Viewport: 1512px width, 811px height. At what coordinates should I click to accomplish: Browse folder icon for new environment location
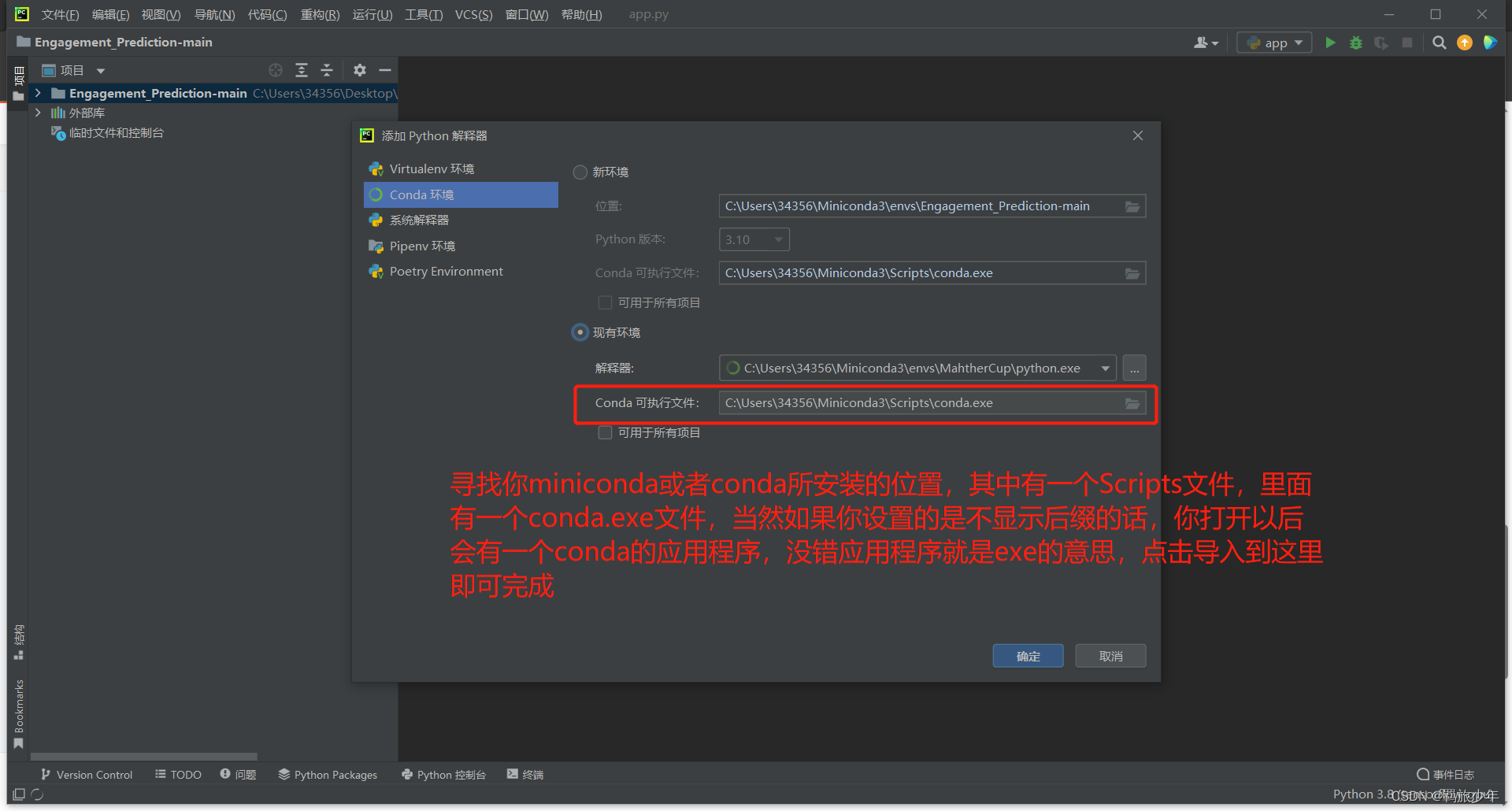[1132, 206]
